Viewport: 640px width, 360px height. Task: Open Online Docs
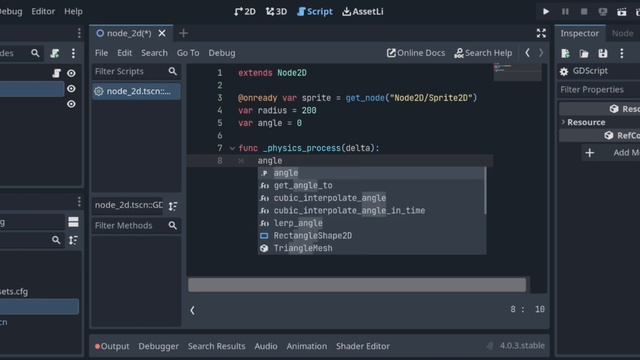click(416, 53)
